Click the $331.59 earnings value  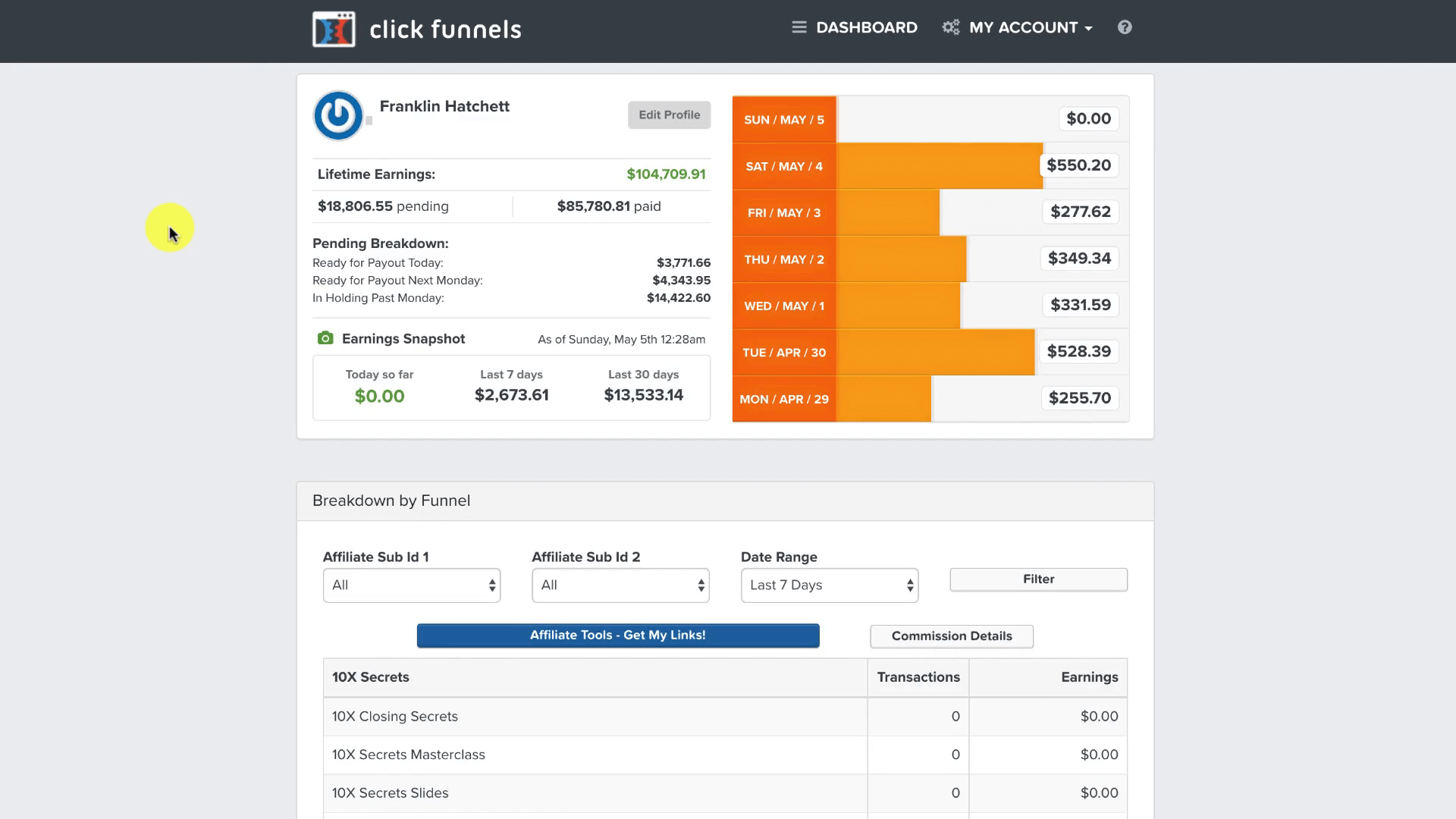(x=1080, y=305)
